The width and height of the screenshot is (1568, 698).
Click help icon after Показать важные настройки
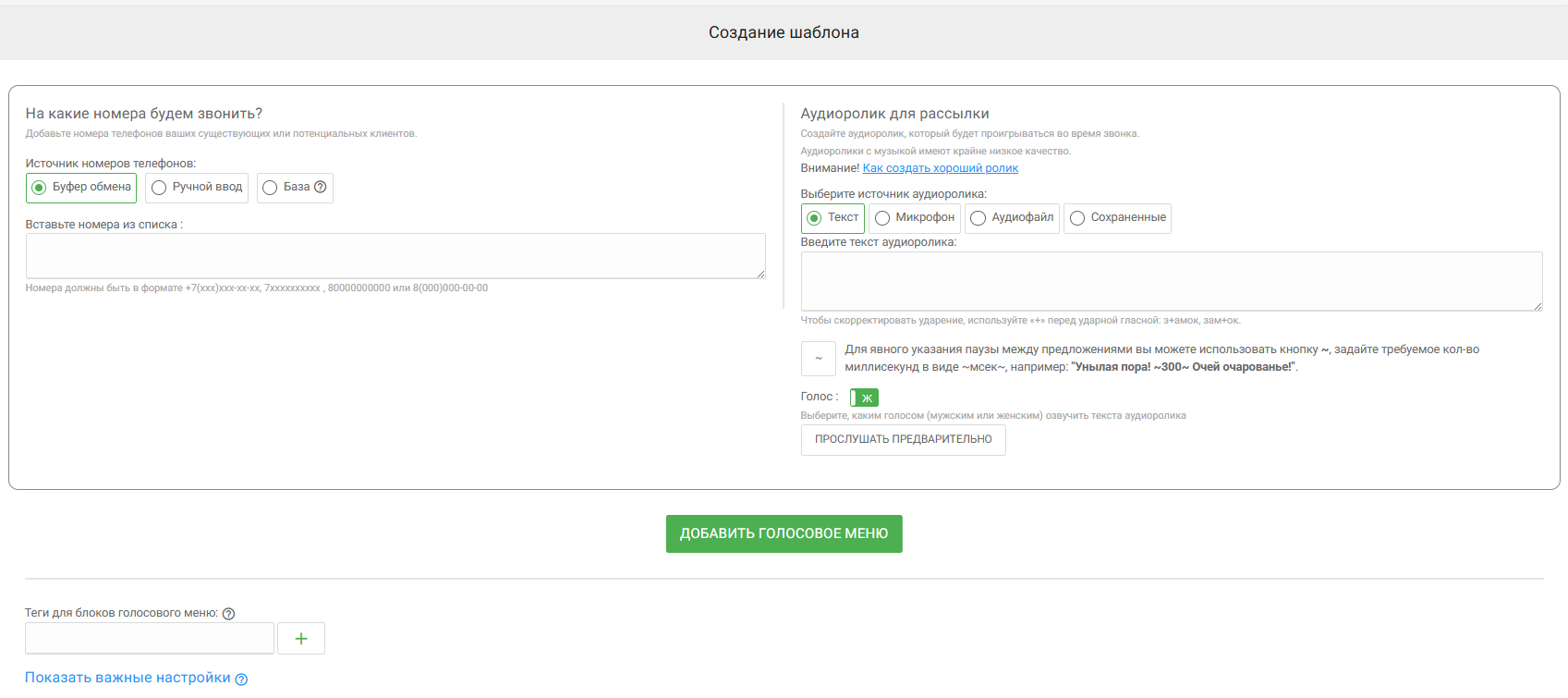(x=241, y=680)
